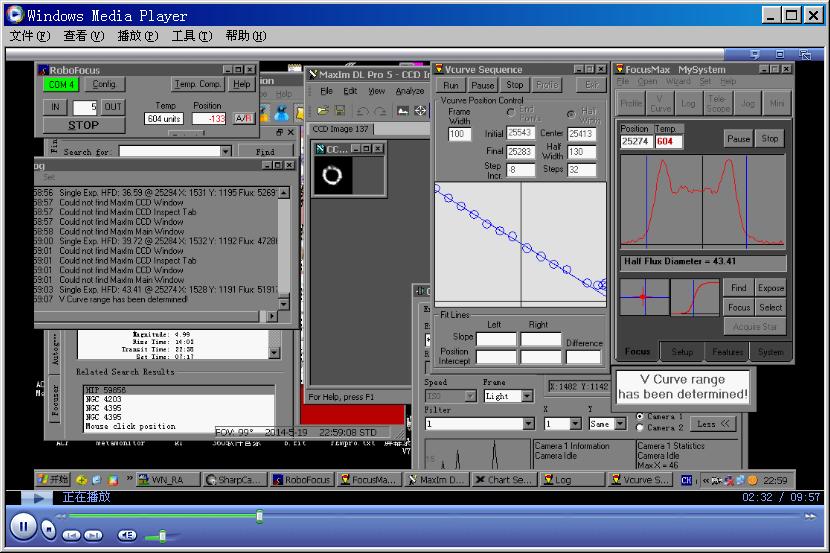Screen dimensions: 830x553
Task: Click the media player volume slider
Action: pos(163,536)
